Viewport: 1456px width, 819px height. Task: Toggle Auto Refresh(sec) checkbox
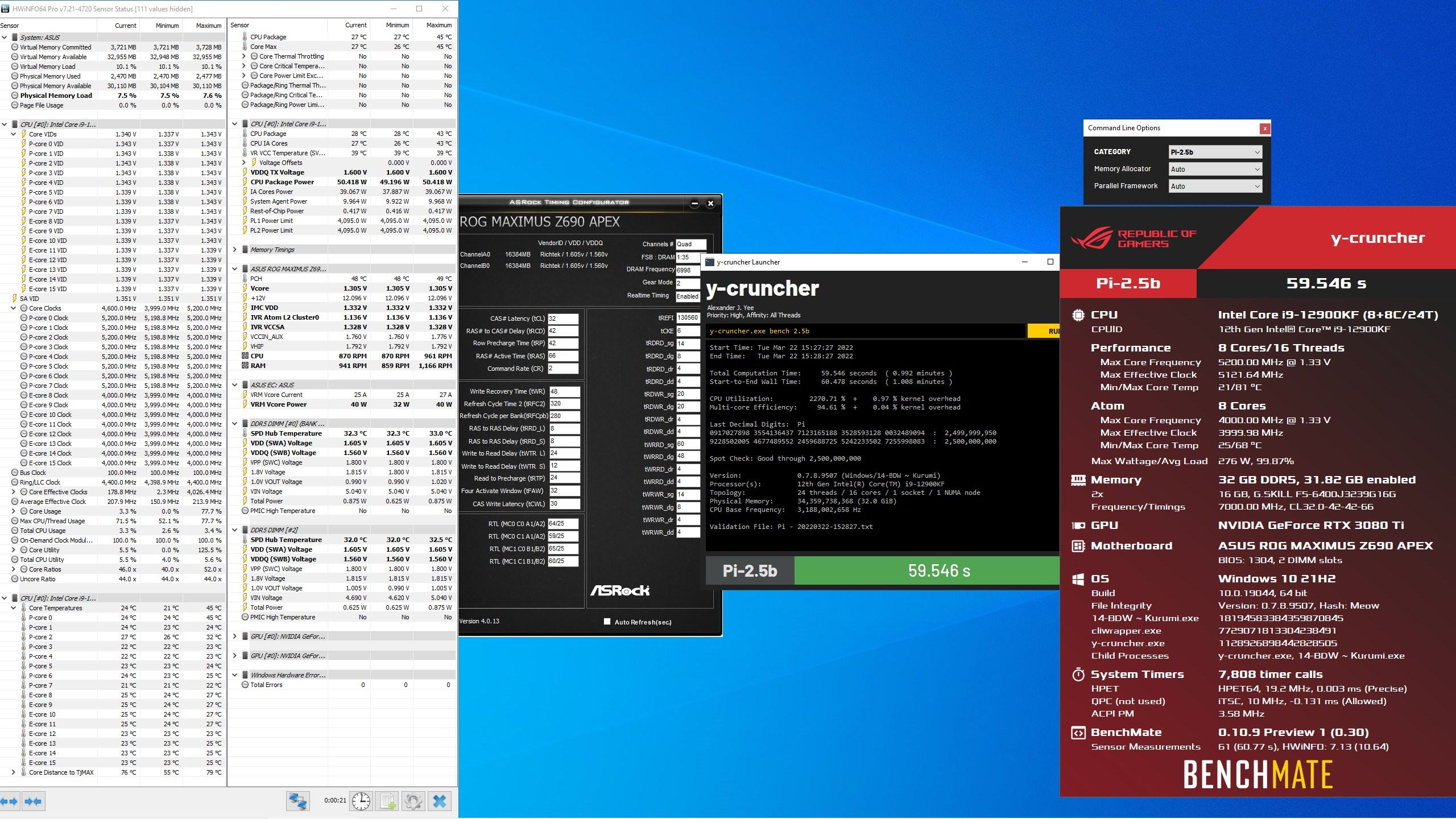(607, 622)
